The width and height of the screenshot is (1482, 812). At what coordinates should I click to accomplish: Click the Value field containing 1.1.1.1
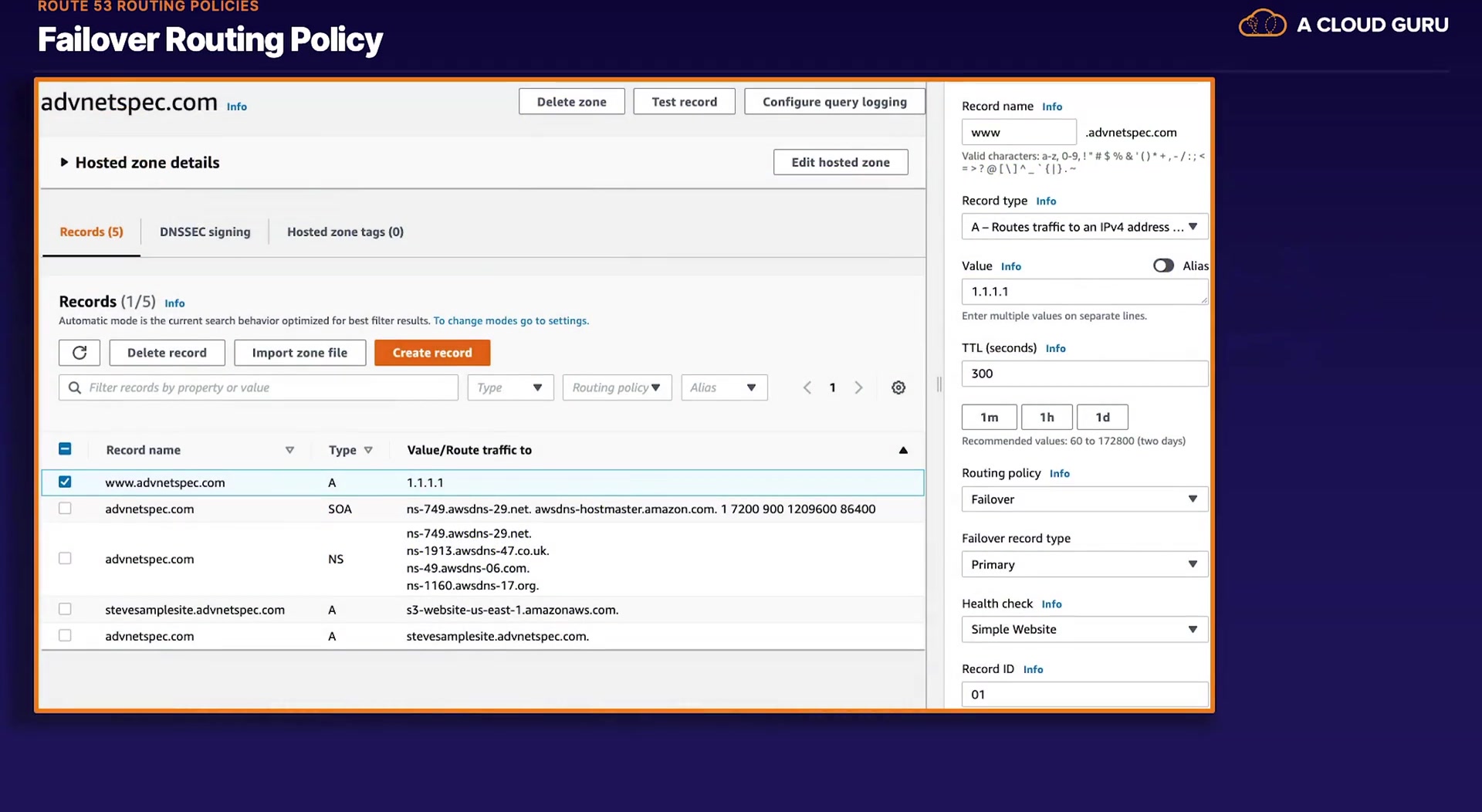click(1084, 292)
